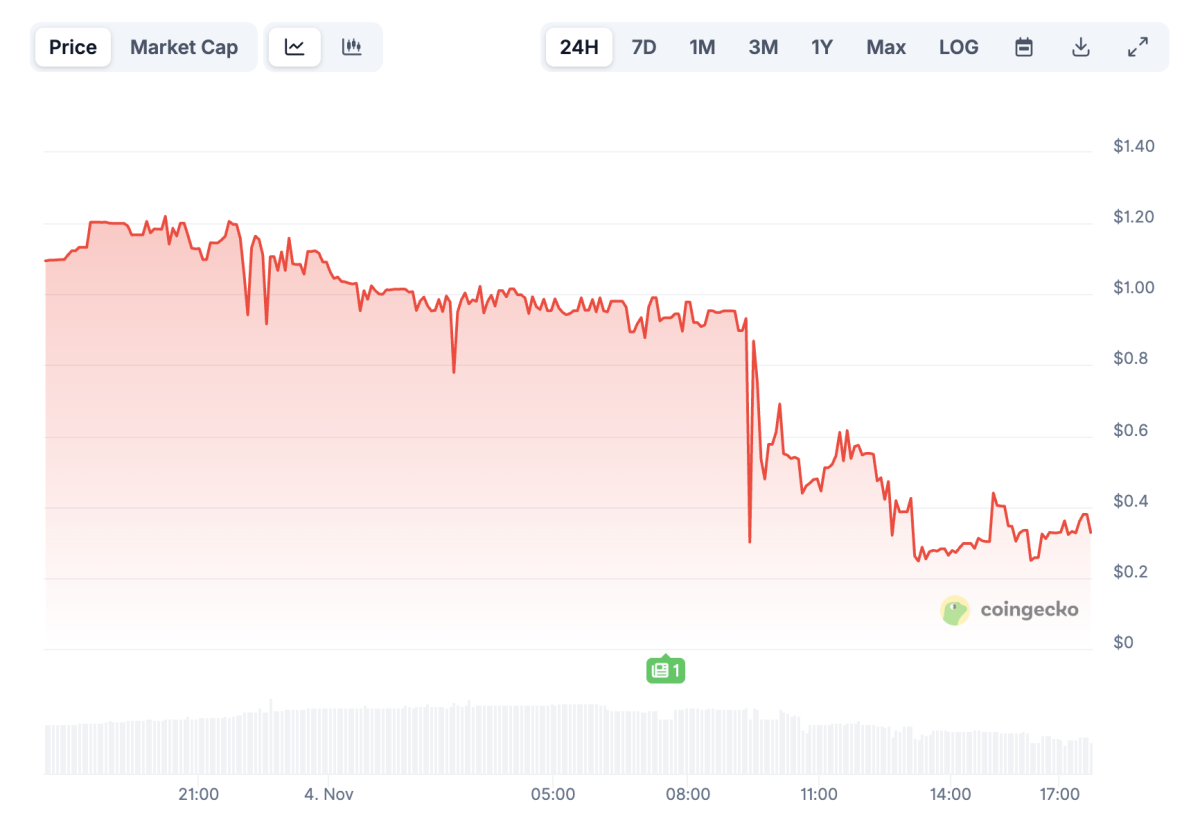Show the 3M time range

point(763,47)
